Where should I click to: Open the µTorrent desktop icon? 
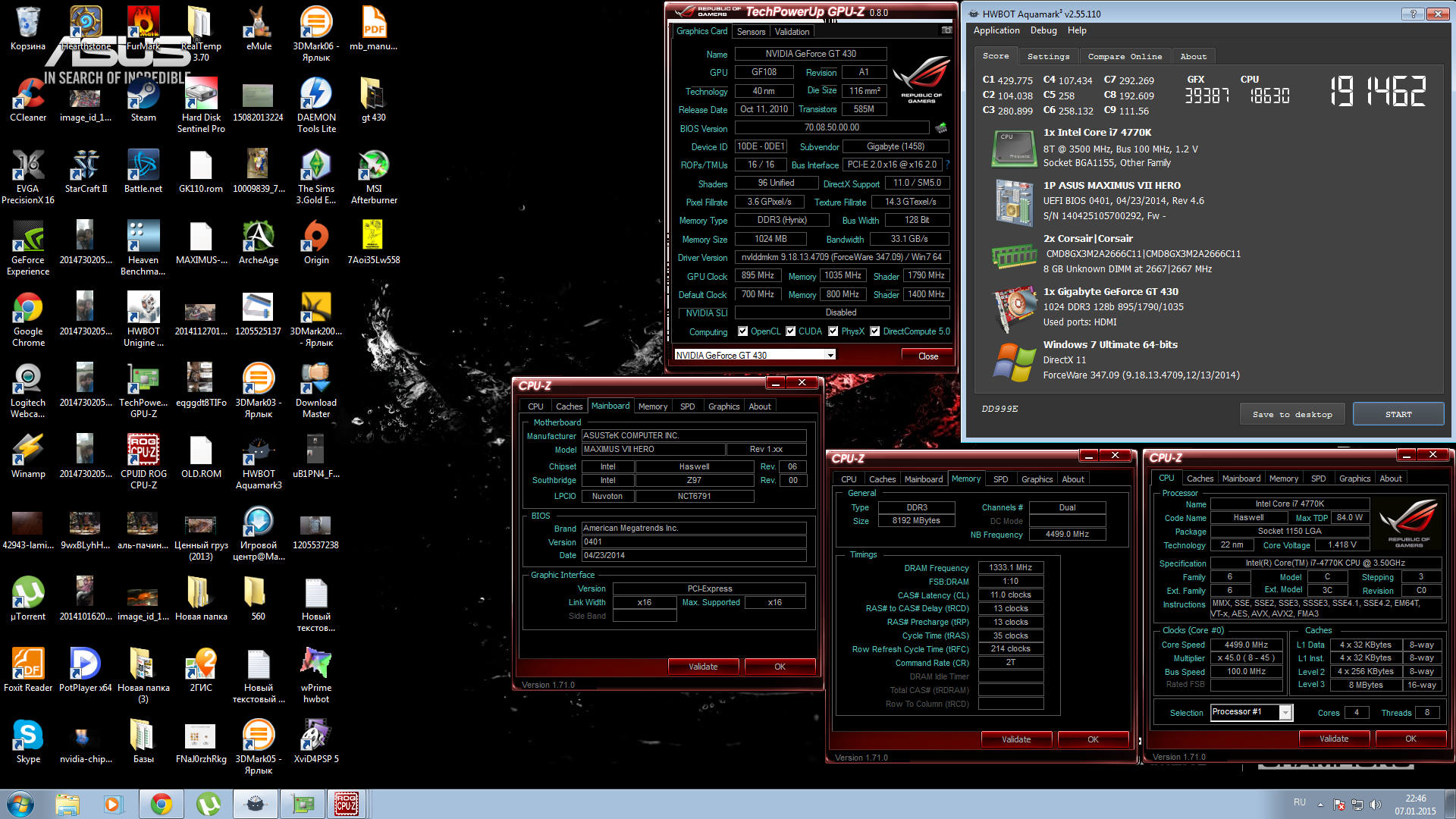tap(28, 599)
